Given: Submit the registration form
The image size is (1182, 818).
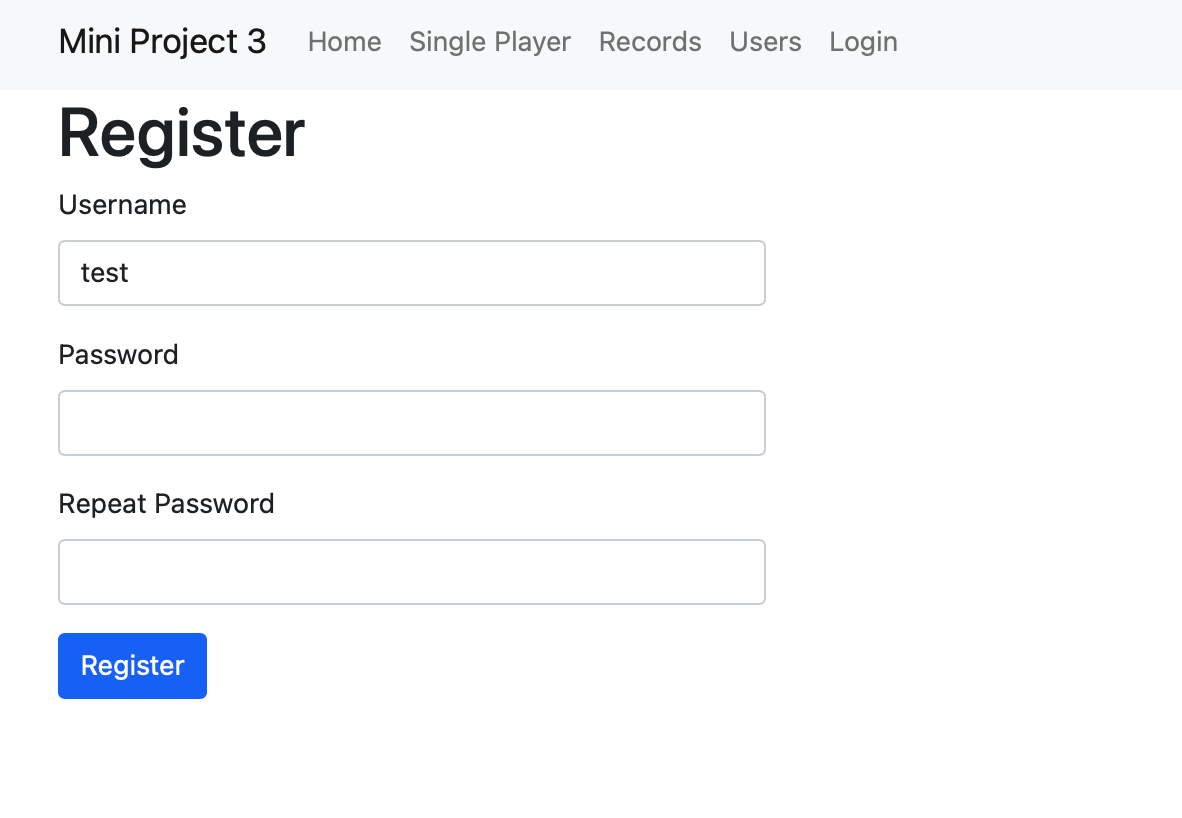Looking at the screenshot, I should click(x=133, y=666).
